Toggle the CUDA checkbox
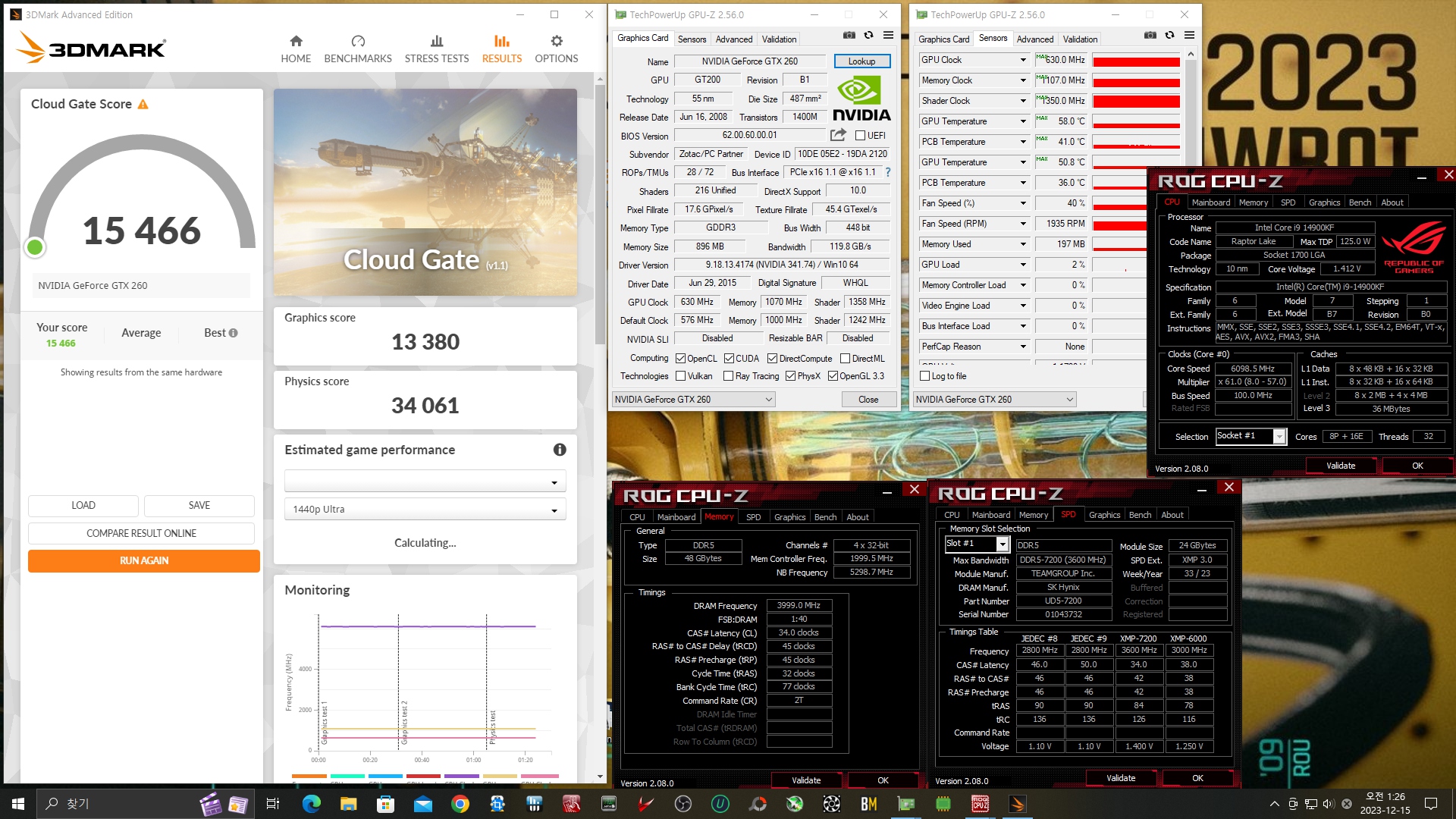The width and height of the screenshot is (1456, 819). pos(729,359)
